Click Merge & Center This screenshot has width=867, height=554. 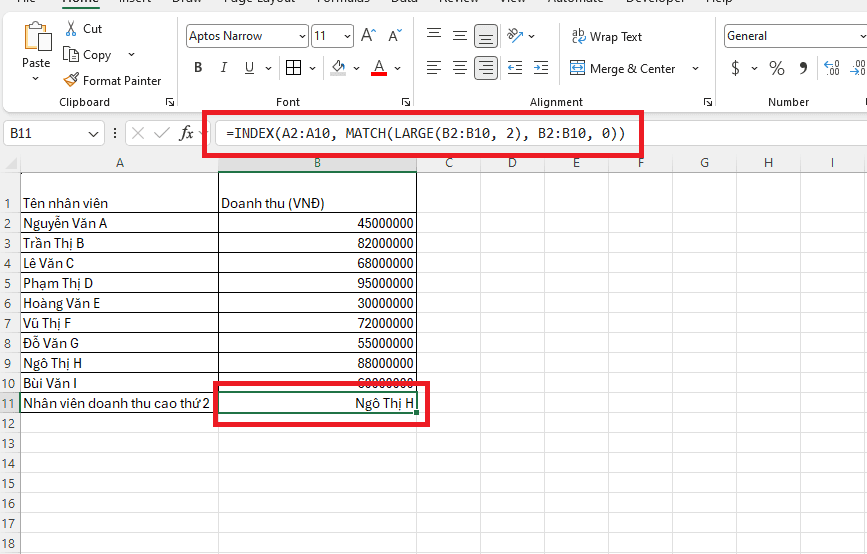coord(623,69)
